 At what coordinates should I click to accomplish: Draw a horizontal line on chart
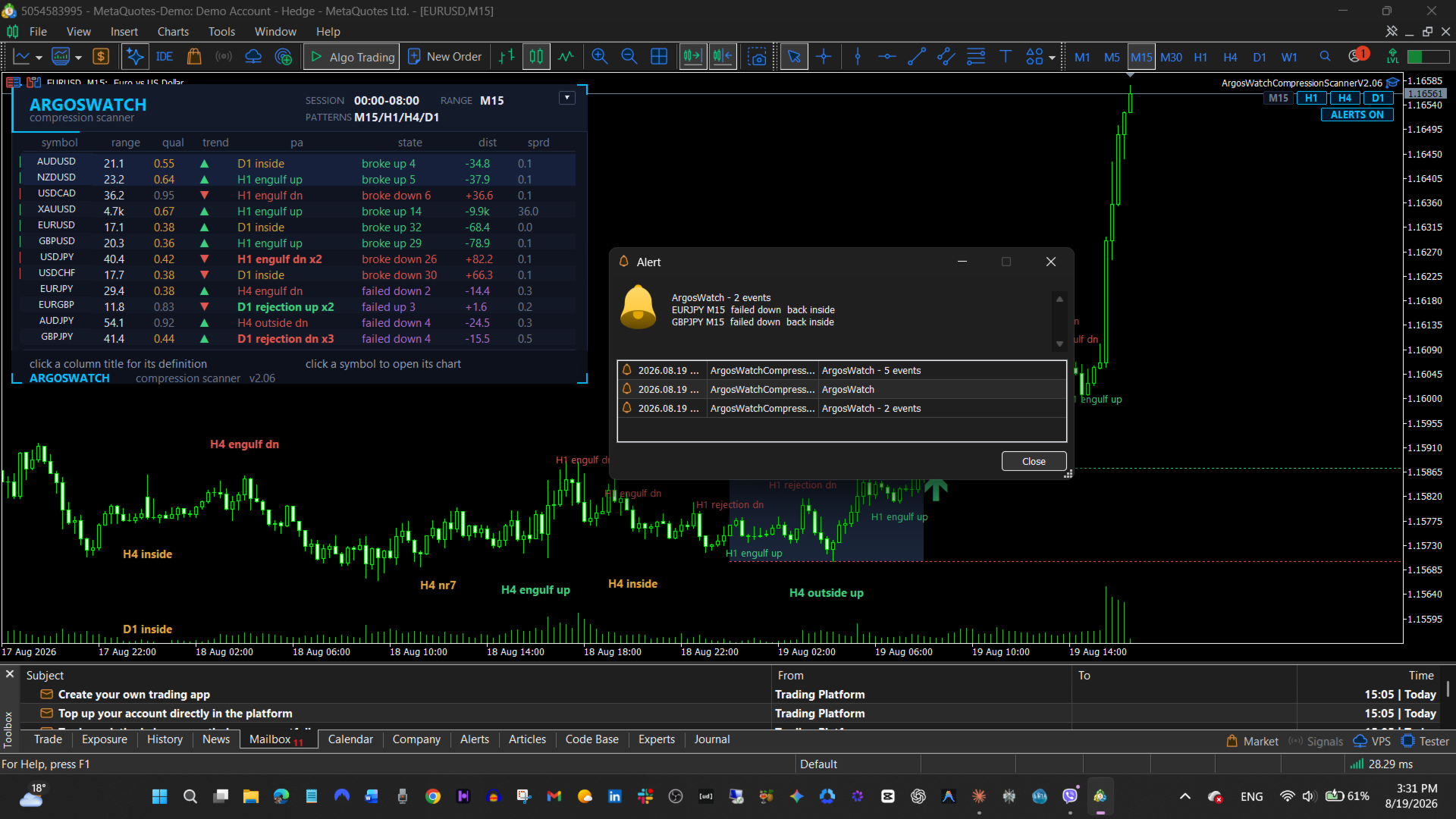point(887,57)
